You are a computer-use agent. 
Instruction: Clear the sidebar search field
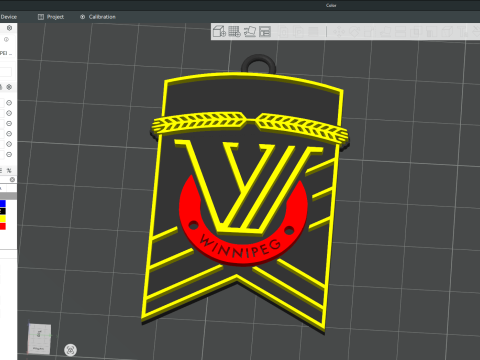tap(12, 180)
